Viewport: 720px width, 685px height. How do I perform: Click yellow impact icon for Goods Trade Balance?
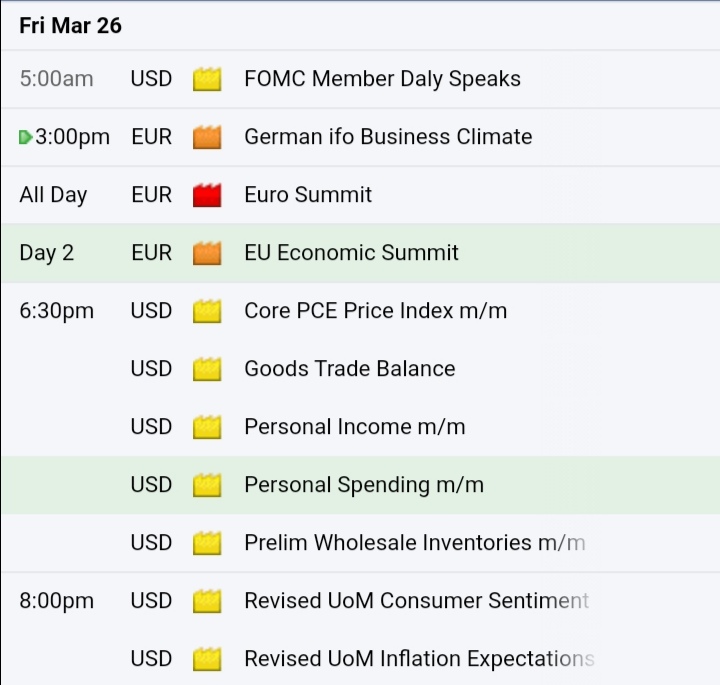click(207, 369)
